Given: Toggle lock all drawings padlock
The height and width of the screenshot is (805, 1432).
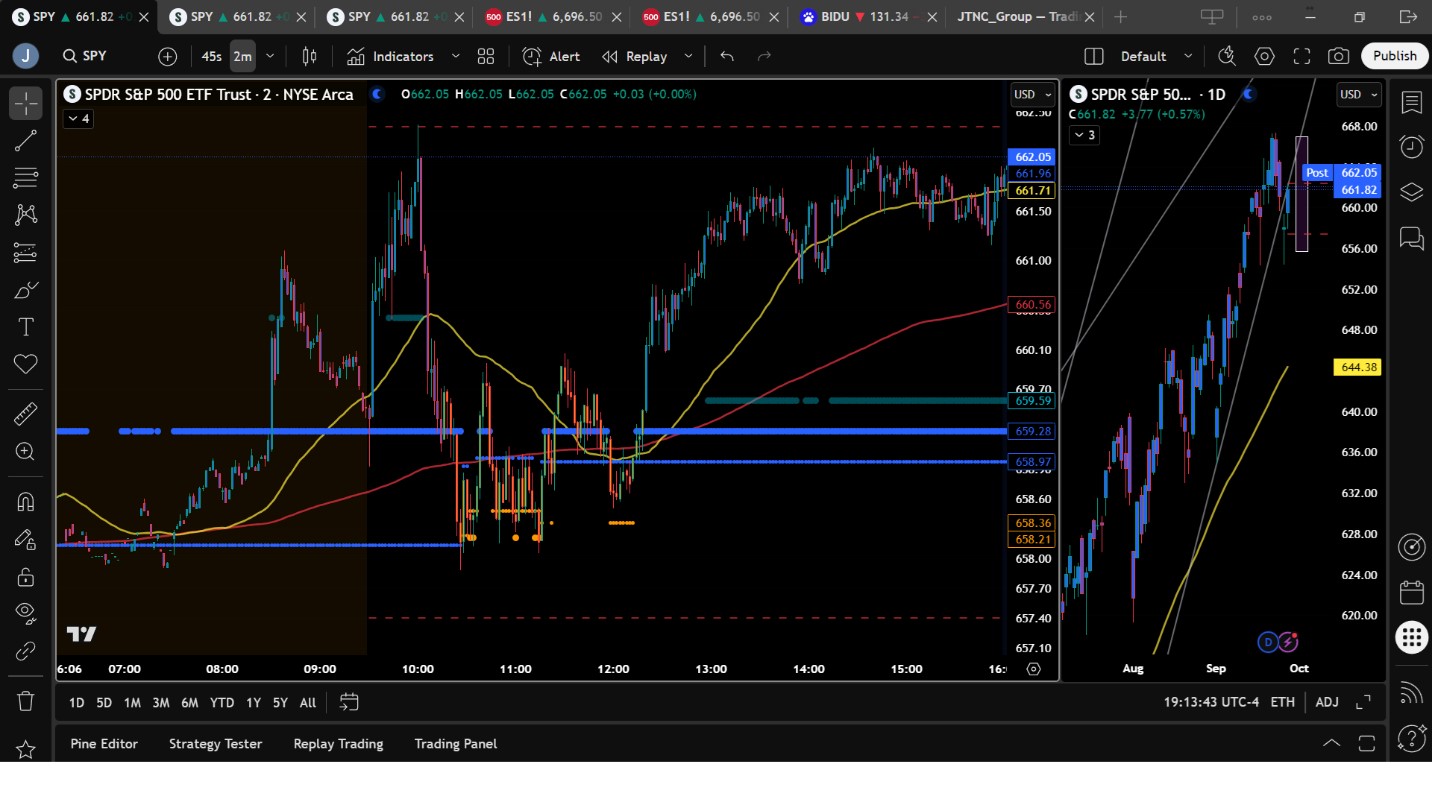Looking at the screenshot, I should pos(26,577).
